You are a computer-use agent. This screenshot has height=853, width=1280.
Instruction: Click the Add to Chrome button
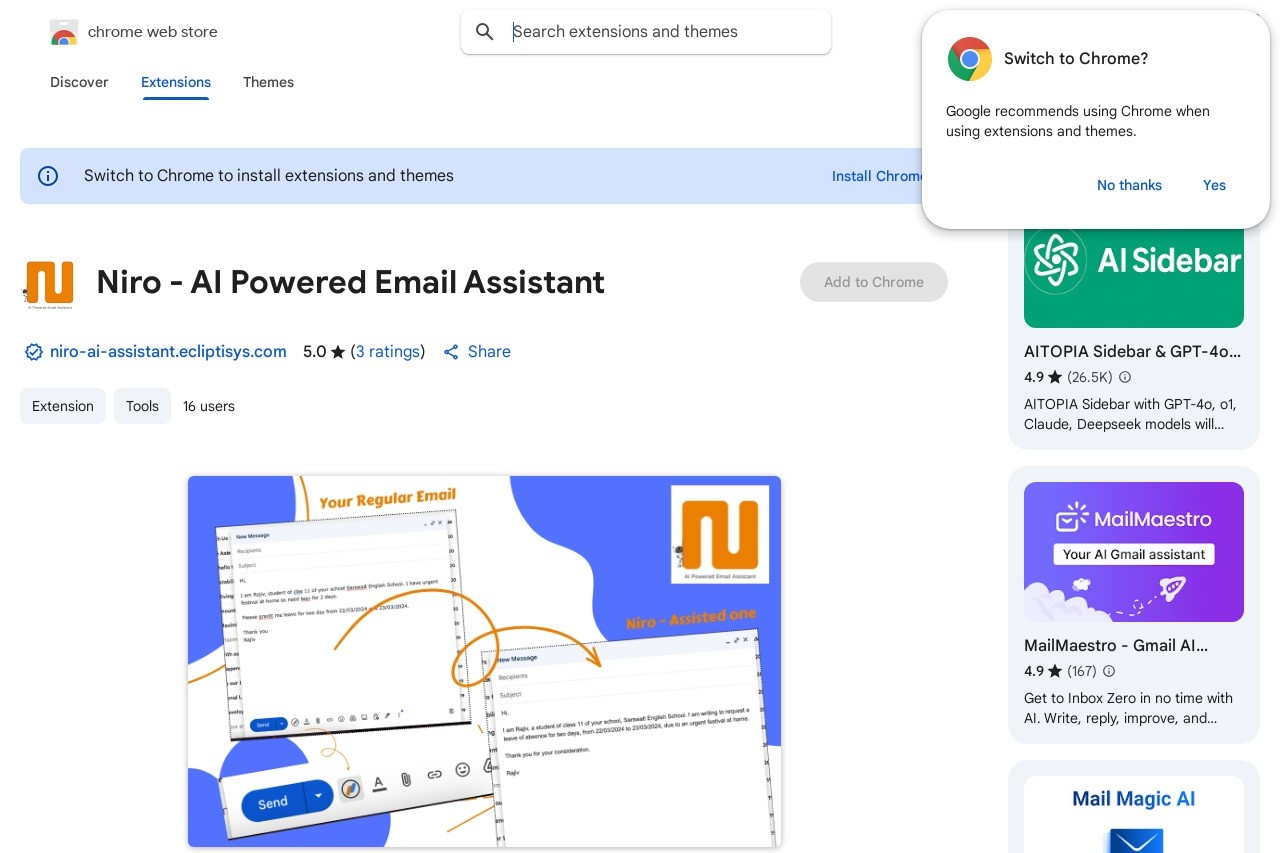click(874, 282)
